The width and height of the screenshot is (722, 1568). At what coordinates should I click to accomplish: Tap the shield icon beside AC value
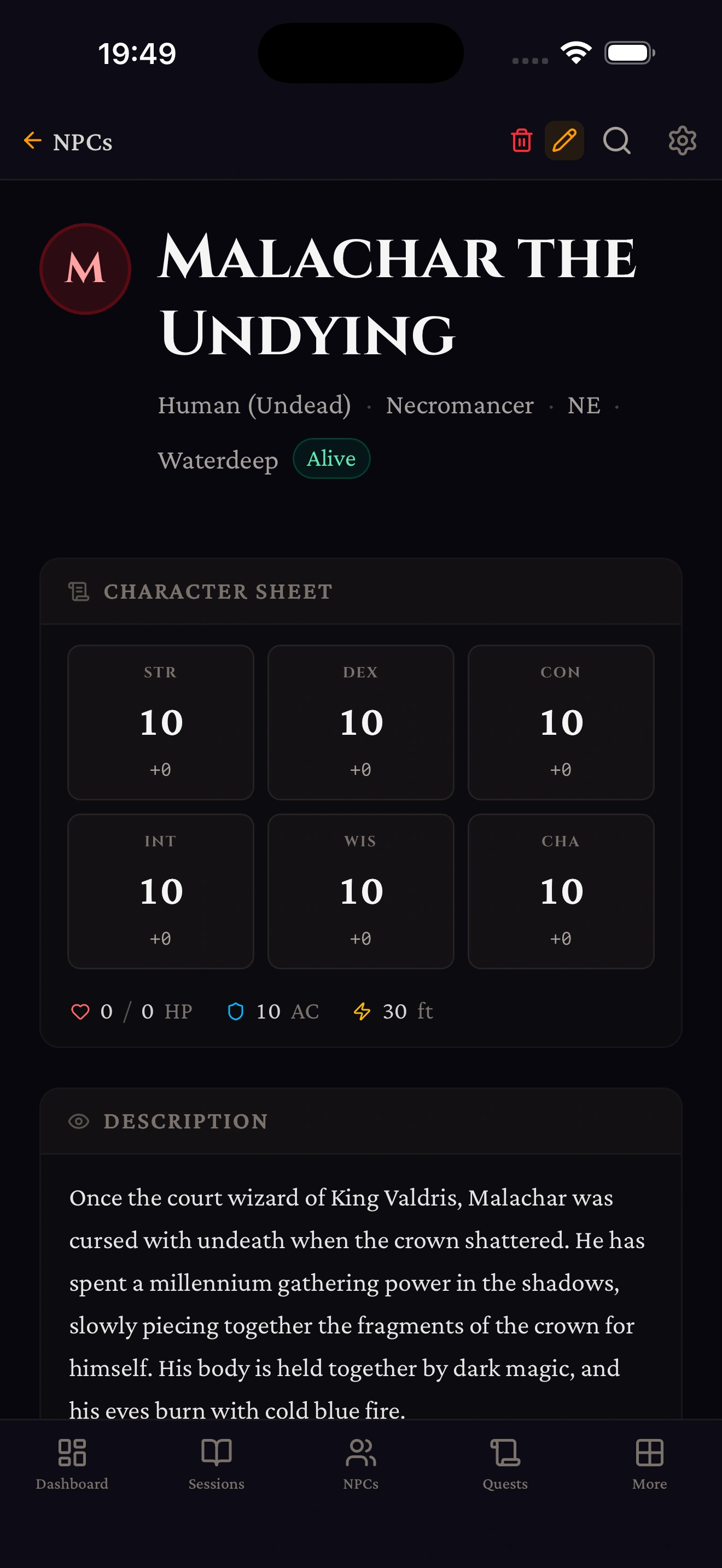click(236, 1010)
